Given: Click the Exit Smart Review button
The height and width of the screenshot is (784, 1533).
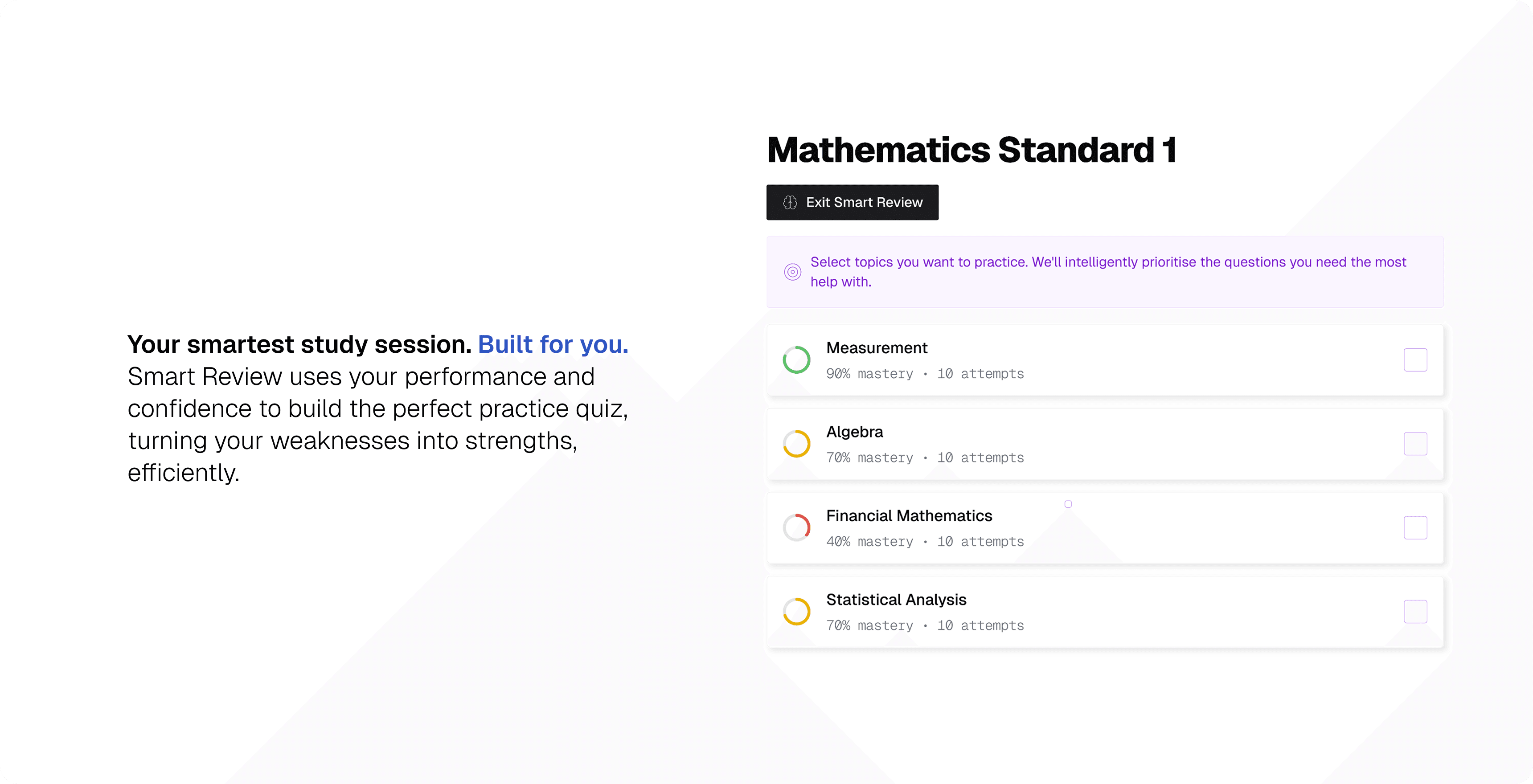Looking at the screenshot, I should pos(852,202).
